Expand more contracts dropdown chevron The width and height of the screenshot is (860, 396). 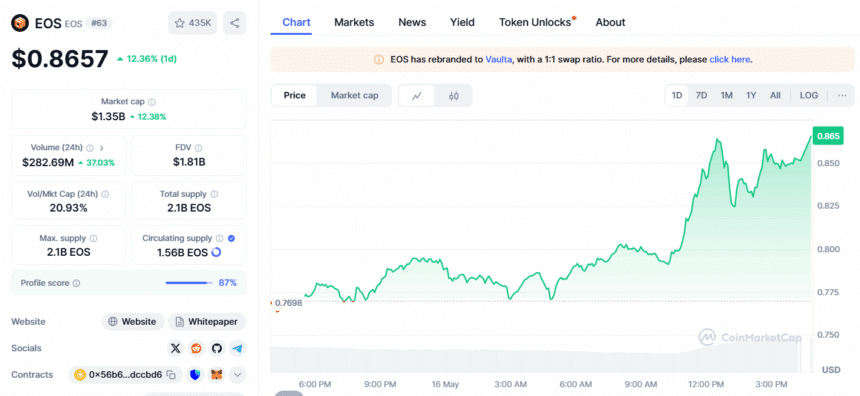click(237, 375)
